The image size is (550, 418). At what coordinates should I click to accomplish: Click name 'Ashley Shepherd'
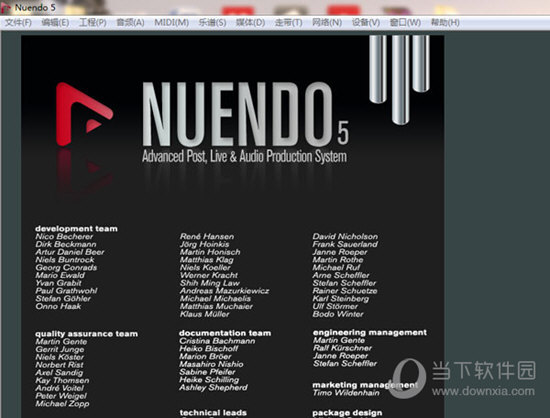pos(213,387)
